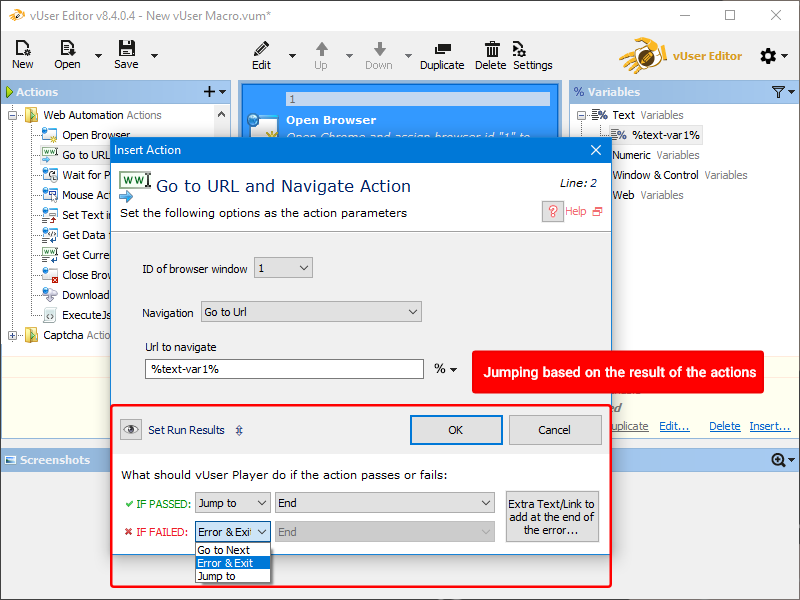Click the detach window icon beside Help
800x600 pixels.
click(597, 211)
